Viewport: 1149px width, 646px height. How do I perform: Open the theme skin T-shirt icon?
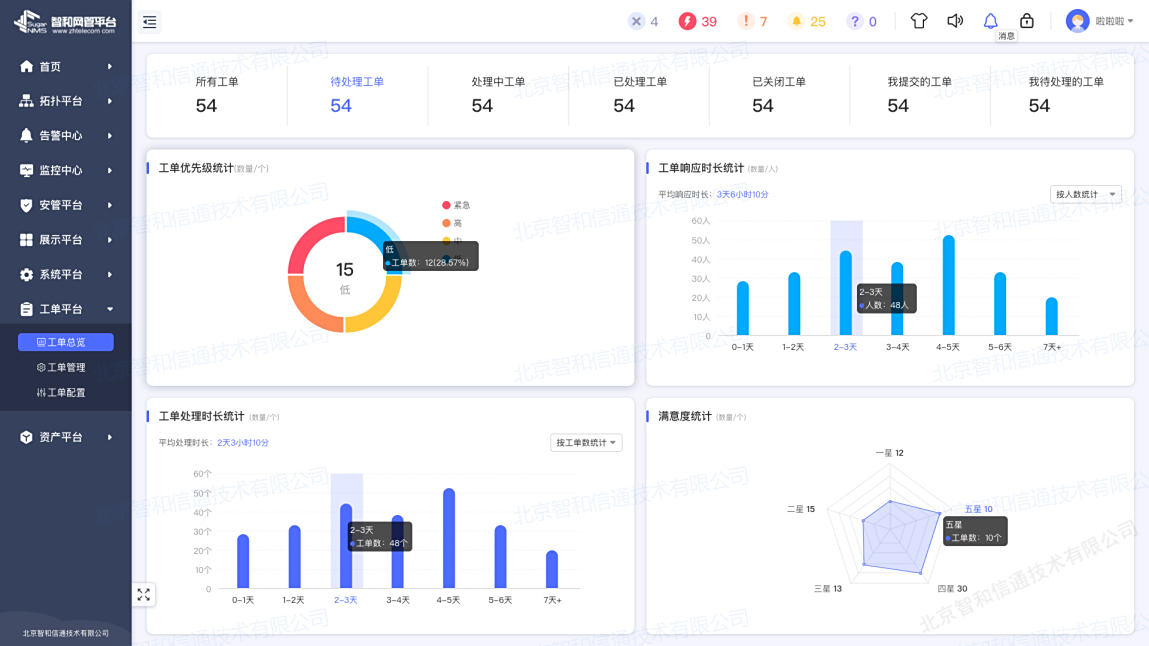point(919,21)
